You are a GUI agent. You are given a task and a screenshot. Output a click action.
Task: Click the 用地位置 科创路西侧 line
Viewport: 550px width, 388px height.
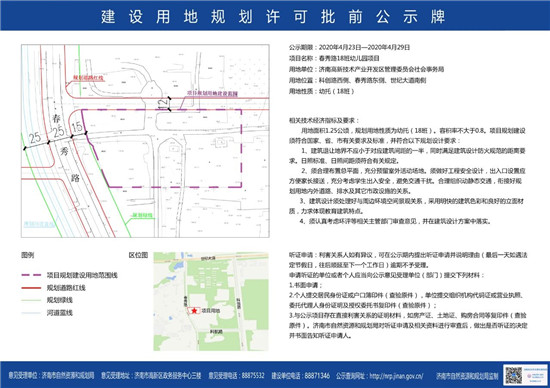[x=357, y=80]
